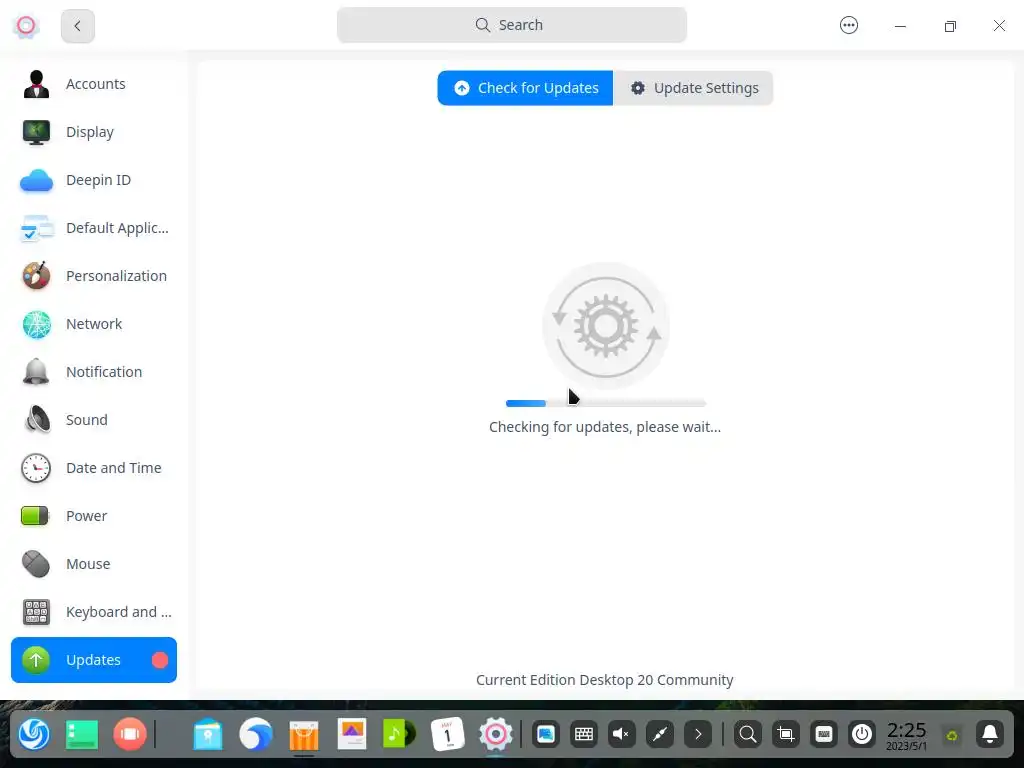The height and width of the screenshot is (768, 1024).
Task: Go back using the back arrow
Action: (78, 26)
